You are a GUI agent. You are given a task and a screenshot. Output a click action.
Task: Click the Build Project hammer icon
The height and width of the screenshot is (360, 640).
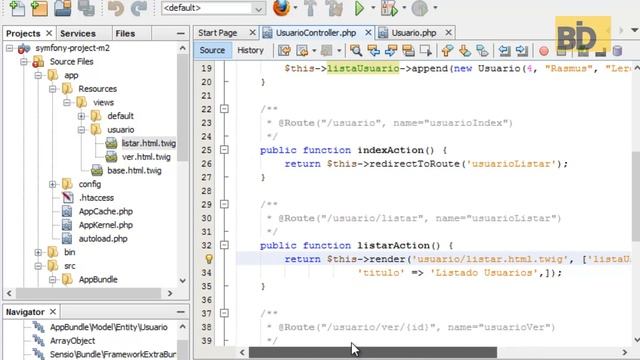(311, 8)
